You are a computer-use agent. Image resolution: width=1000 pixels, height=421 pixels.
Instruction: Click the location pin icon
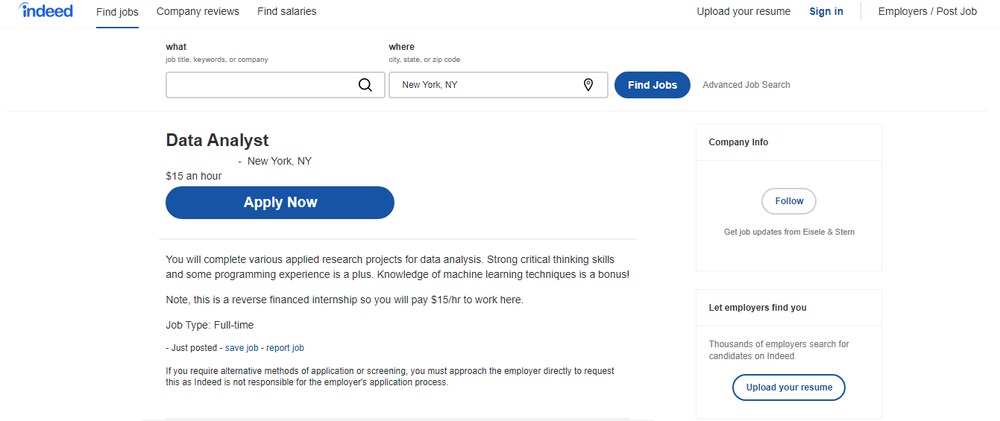point(588,85)
